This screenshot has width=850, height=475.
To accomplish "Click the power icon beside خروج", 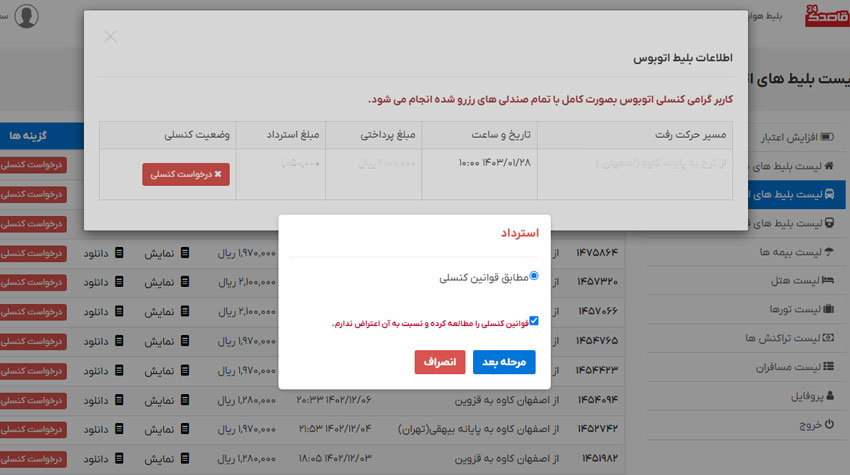I will (x=829, y=424).
